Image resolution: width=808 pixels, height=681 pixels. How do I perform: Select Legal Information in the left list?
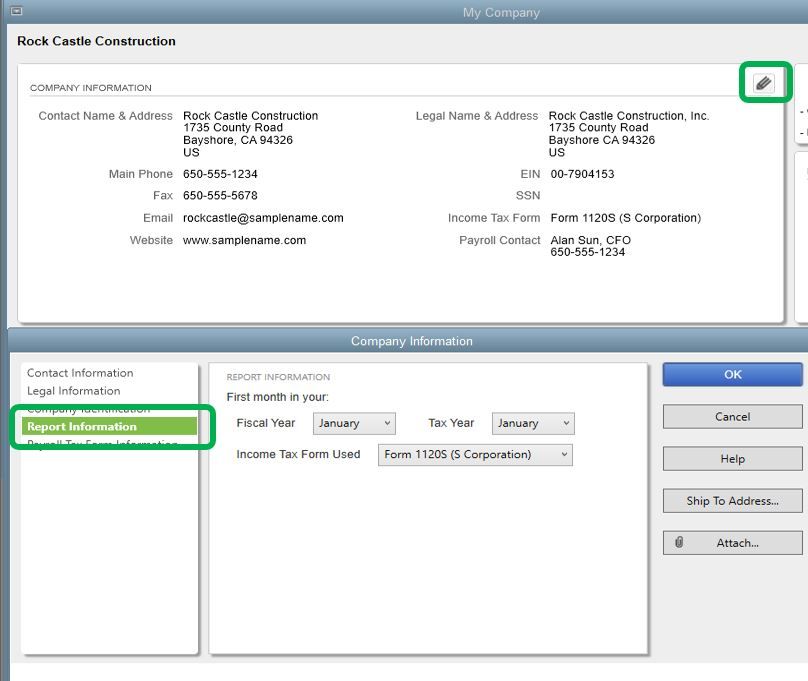click(74, 391)
